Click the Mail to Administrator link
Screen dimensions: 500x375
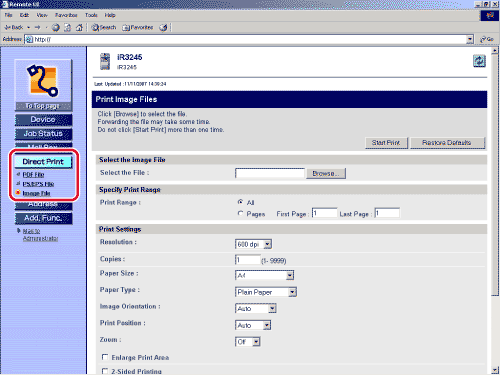click(x=40, y=235)
